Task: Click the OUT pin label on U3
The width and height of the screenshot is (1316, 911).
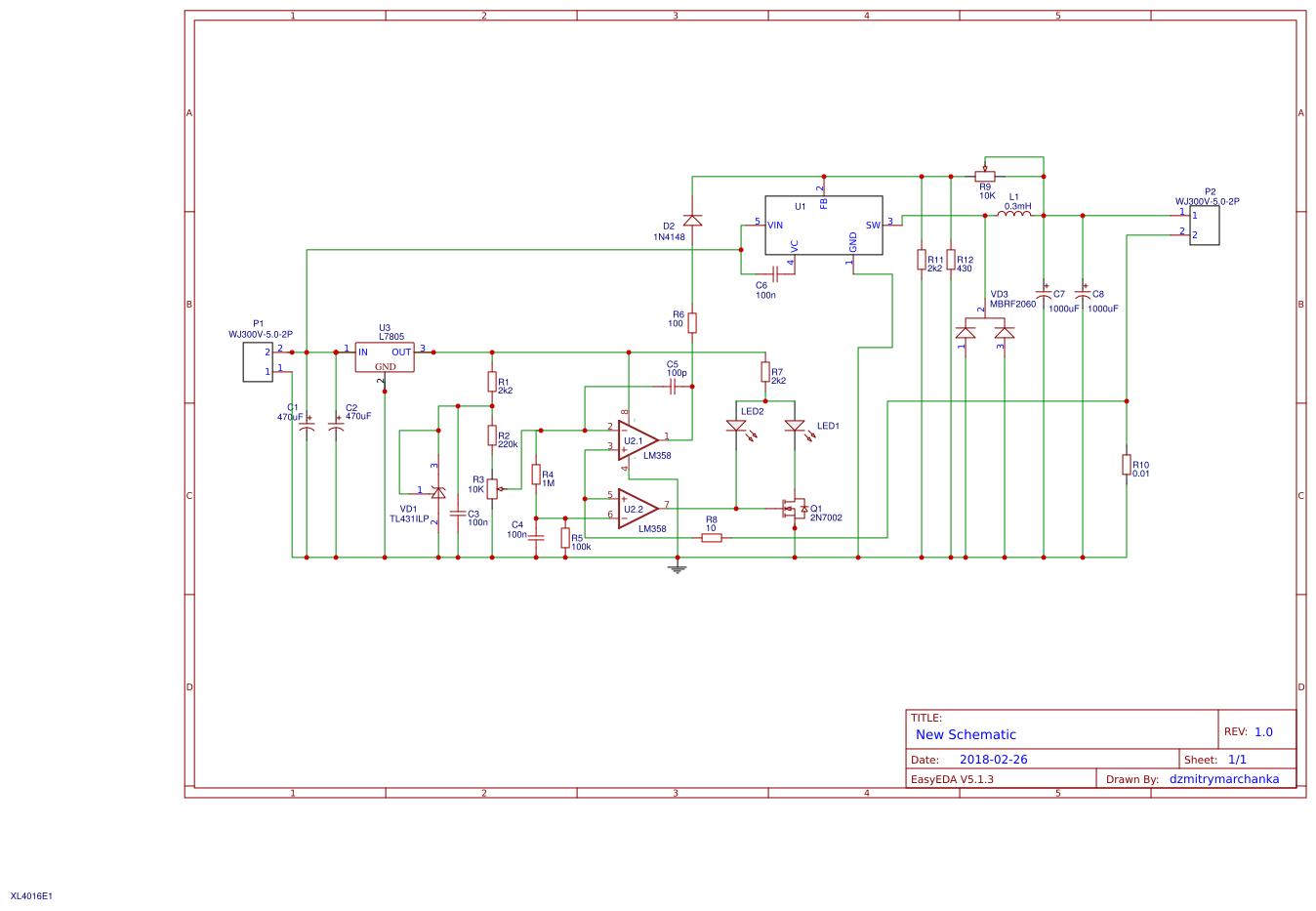Action: coord(401,352)
